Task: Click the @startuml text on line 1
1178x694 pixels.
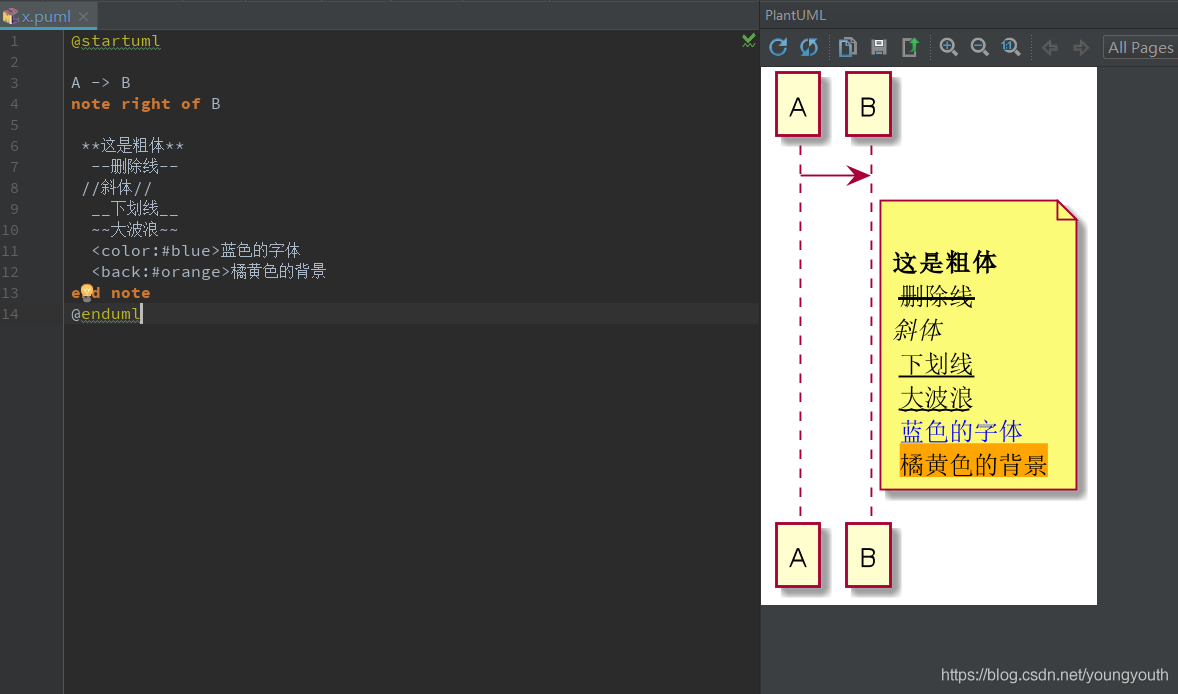Action: click(116, 41)
